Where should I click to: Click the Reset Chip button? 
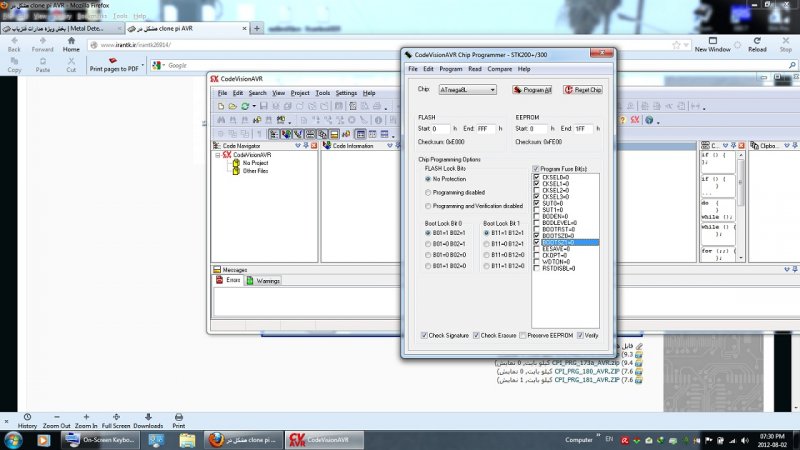tap(583, 90)
